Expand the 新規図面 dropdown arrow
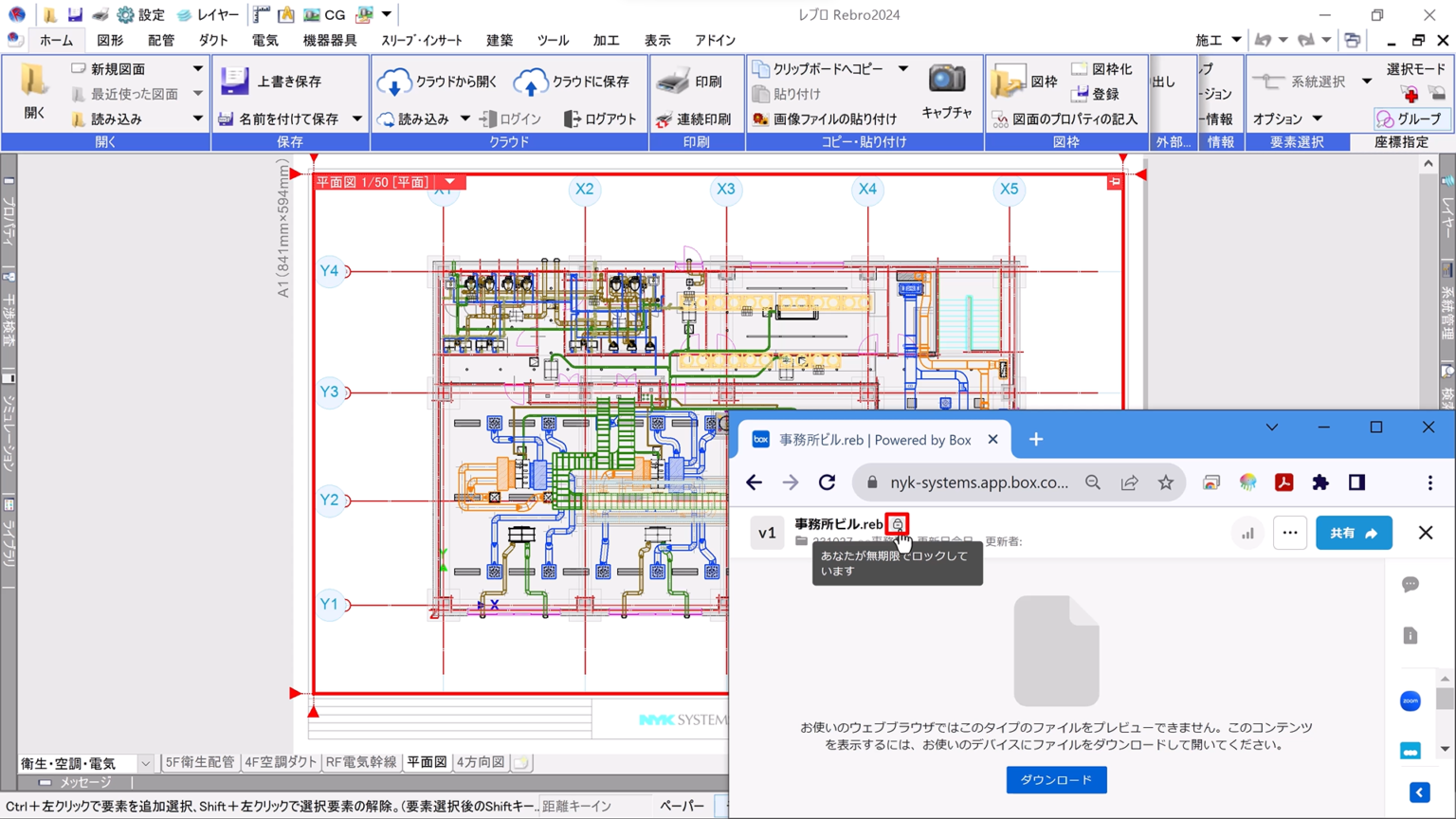Image resolution: width=1456 pixels, height=819 pixels. click(x=197, y=69)
